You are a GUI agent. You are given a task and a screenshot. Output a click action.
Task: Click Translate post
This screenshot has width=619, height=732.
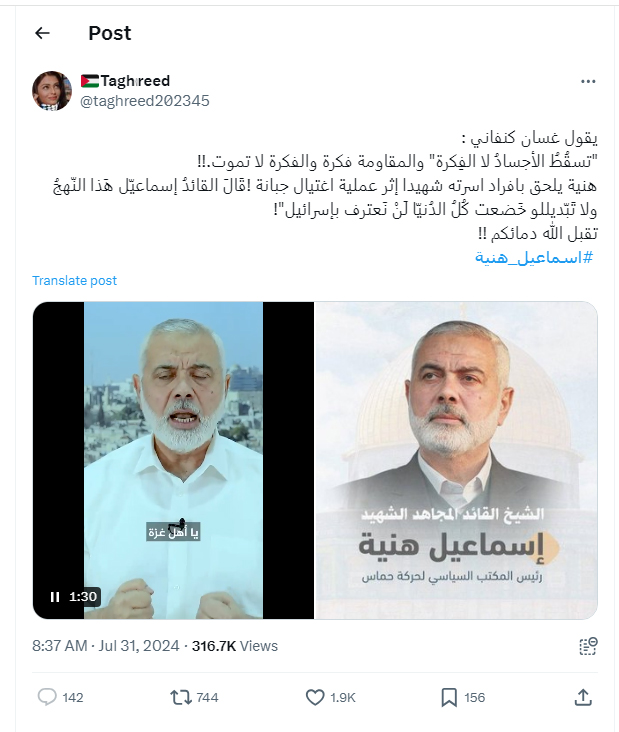pyautogui.click(x=74, y=281)
